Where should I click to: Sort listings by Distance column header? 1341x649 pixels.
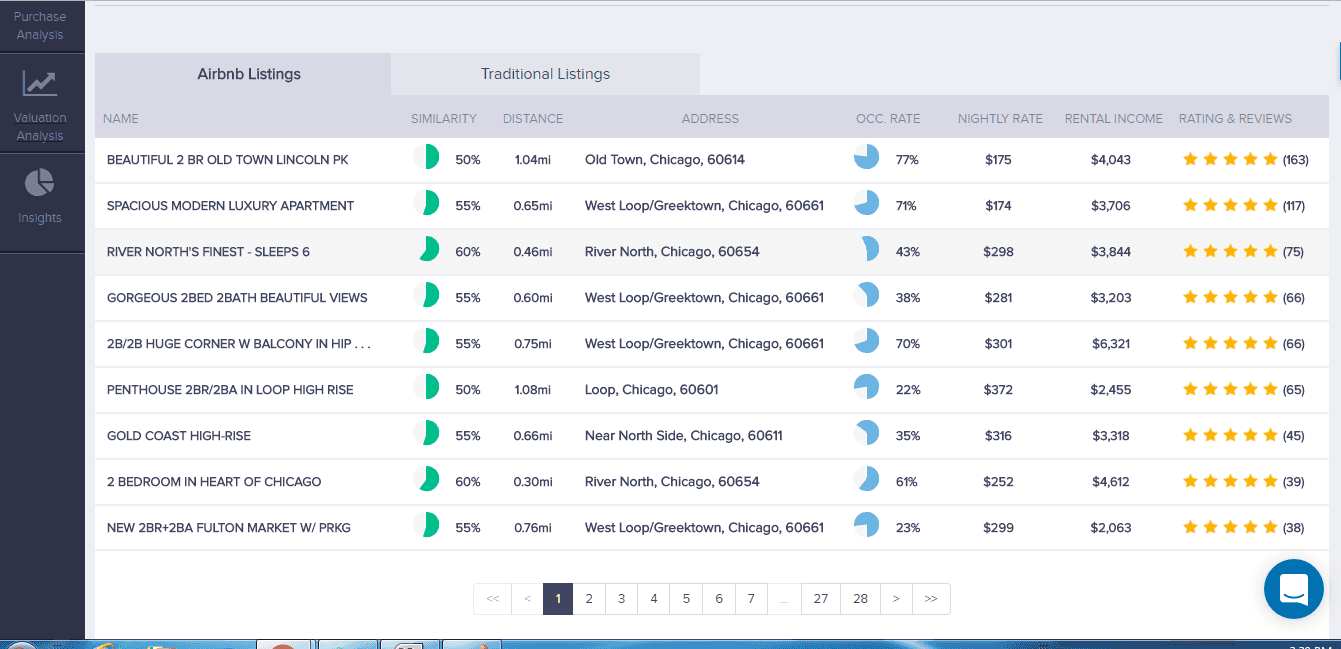click(x=532, y=118)
